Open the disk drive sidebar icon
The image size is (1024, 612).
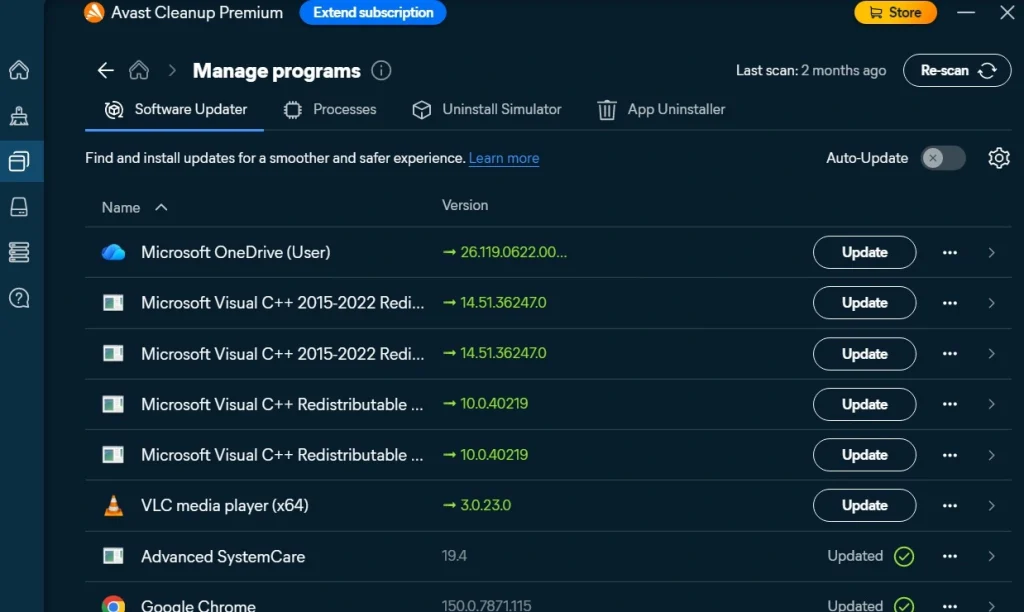[x=19, y=207]
